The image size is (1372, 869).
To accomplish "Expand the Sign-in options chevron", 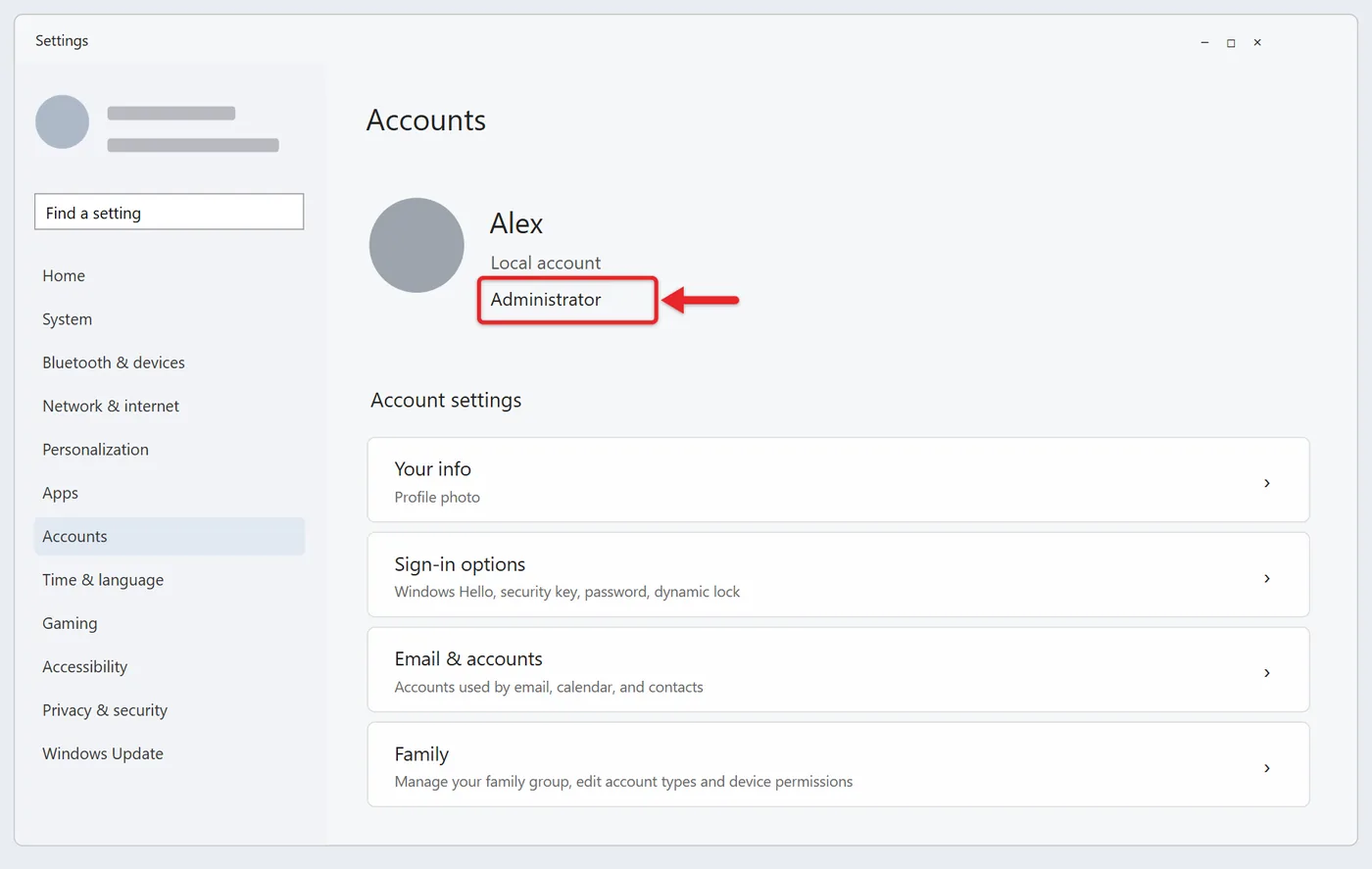I will click(x=1267, y=578).
